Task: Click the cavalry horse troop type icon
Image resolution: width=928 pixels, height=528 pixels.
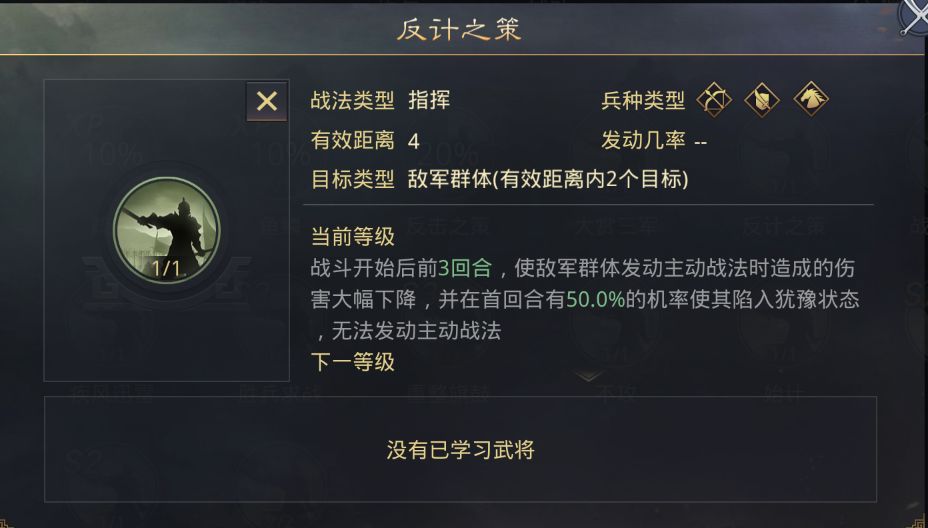Action: point(810,99)
